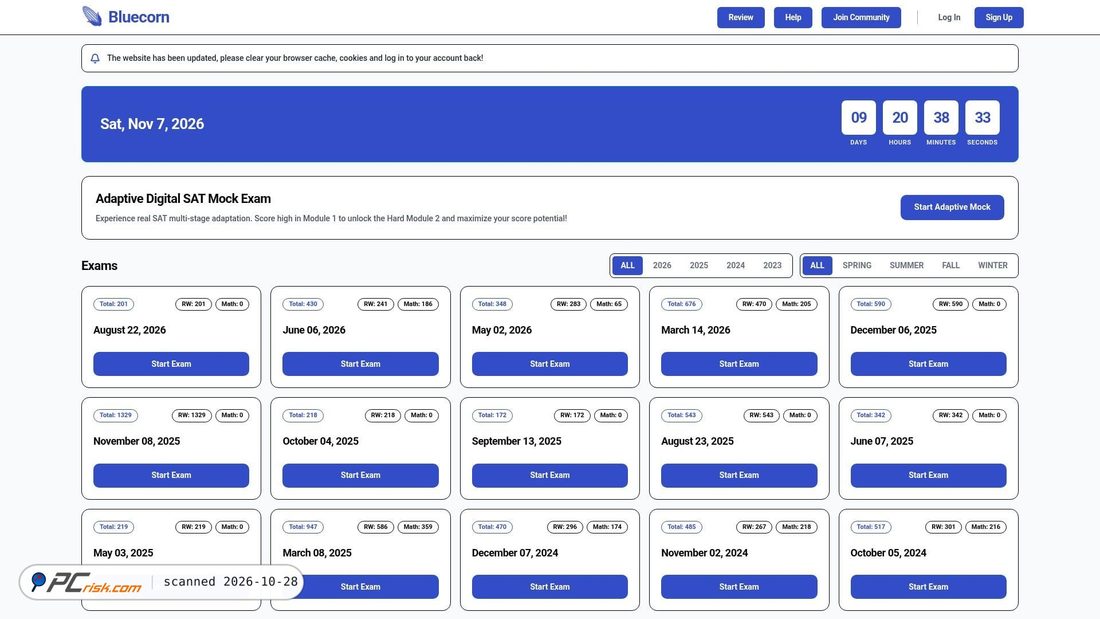Click the Log In link
Viewport: 1100px width, 619px height.
[x=948, y=18]
